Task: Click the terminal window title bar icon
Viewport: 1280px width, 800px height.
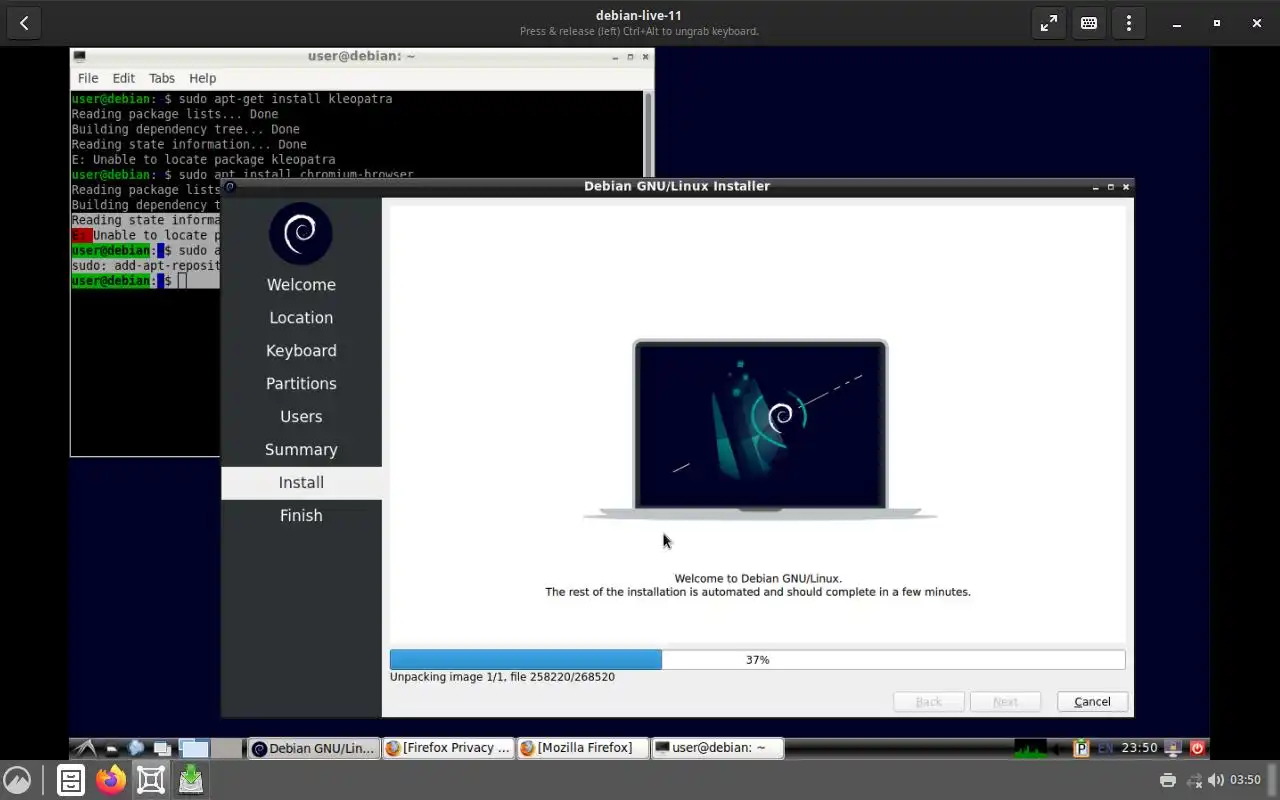Action: (x=80, y=56)
